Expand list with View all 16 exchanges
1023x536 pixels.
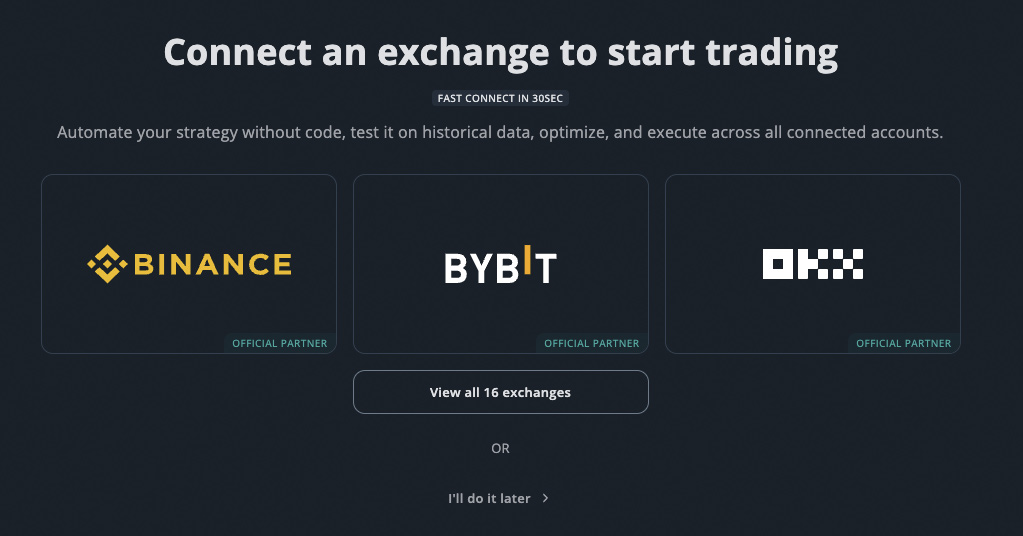[501, 392]
